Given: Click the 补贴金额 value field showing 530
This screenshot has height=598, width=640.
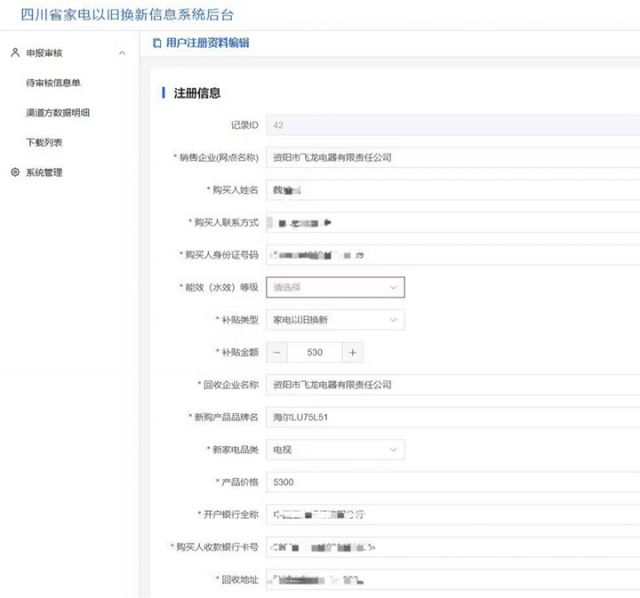Looking at the screenshot, I should point(314,353).
